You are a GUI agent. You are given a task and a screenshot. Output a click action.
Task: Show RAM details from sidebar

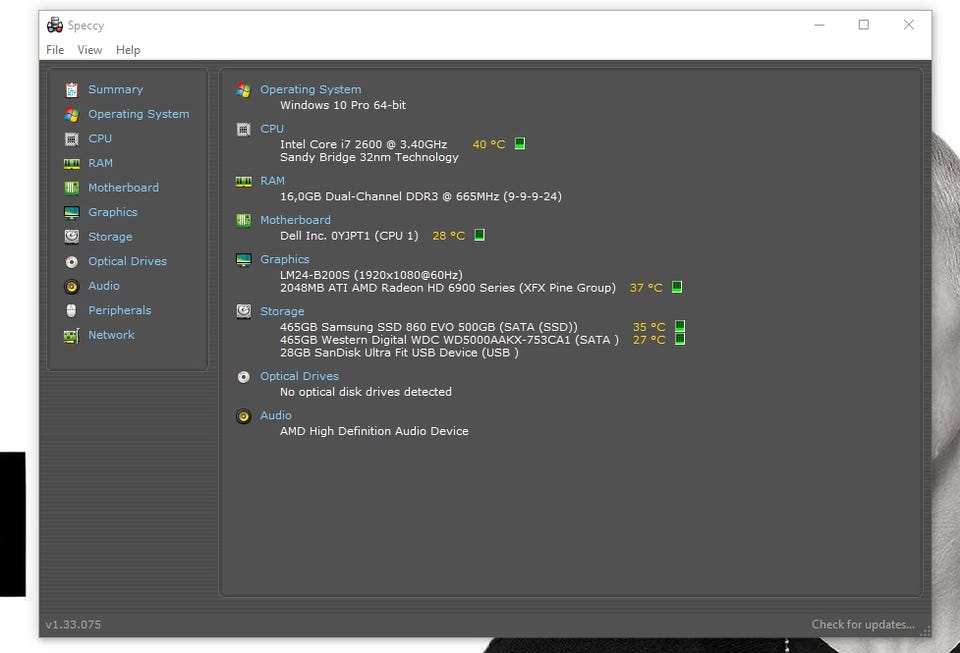point(100,163)
